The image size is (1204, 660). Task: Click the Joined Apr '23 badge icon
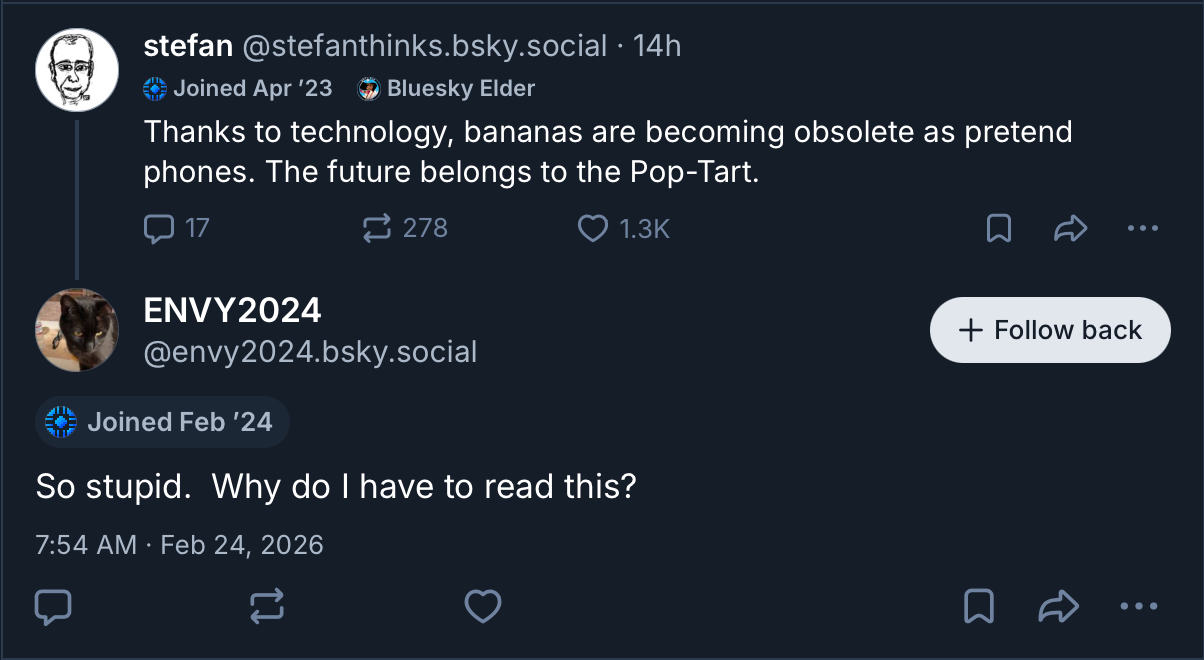pyautogui.click(x=155, y=89)
